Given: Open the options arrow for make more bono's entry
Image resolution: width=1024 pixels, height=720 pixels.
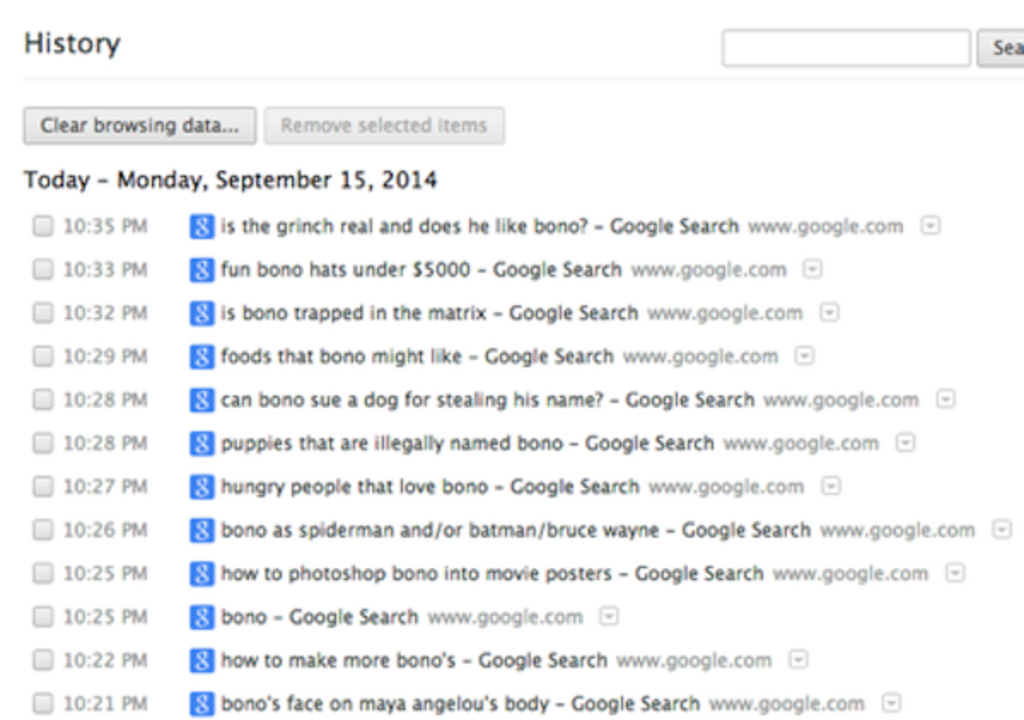Looking at the screenshot, I should pyautogui.click(x=798, y=660).
